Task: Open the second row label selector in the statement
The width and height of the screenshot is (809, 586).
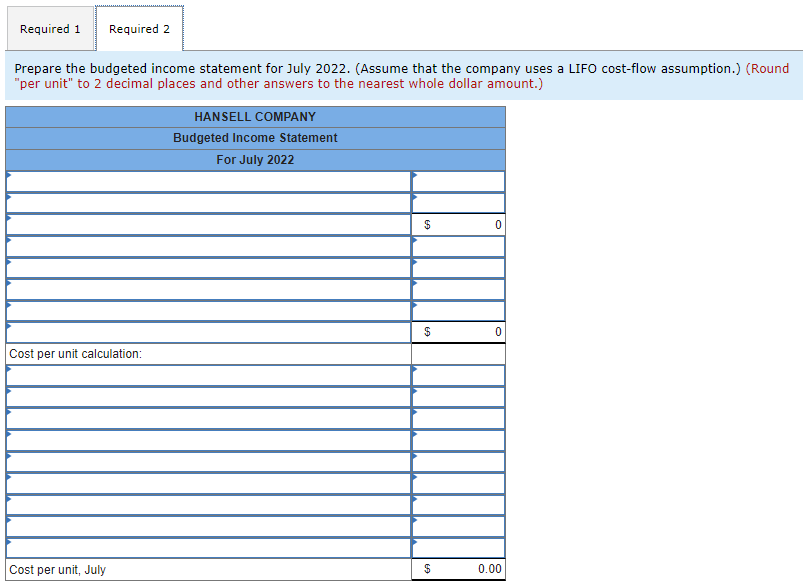Action: [x=200, y=203]
